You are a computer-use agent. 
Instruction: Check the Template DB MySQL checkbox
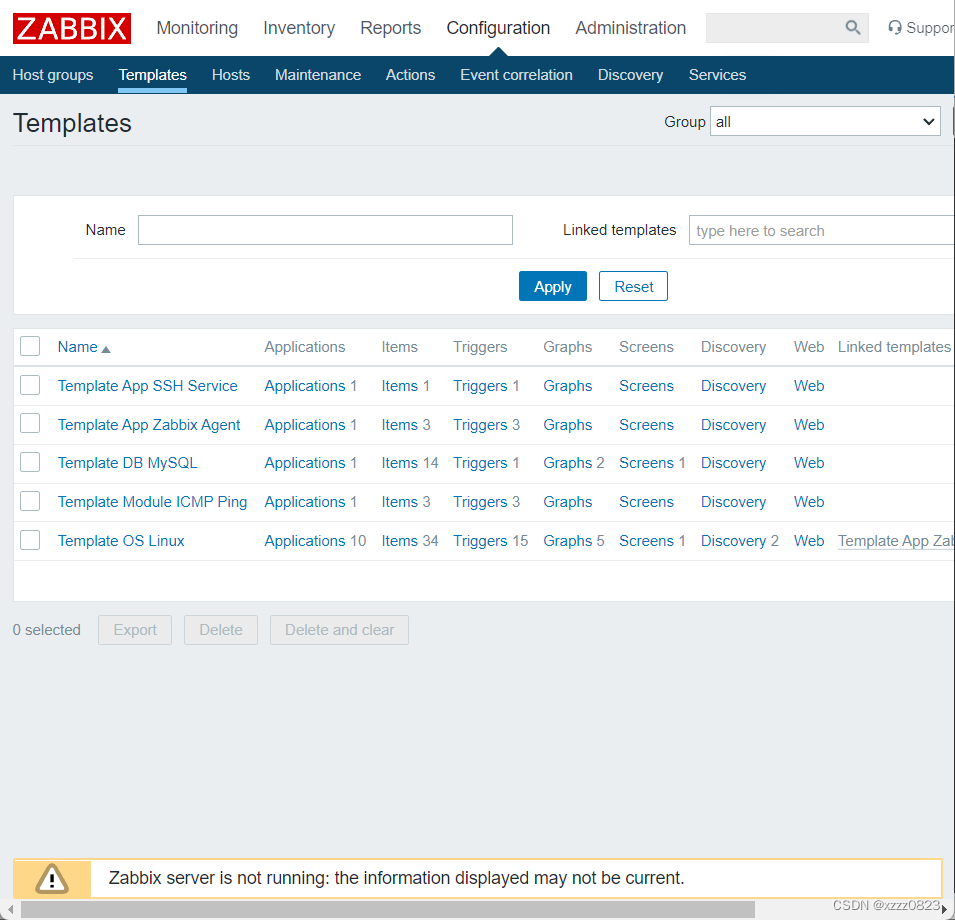click(x=30, y=462)
